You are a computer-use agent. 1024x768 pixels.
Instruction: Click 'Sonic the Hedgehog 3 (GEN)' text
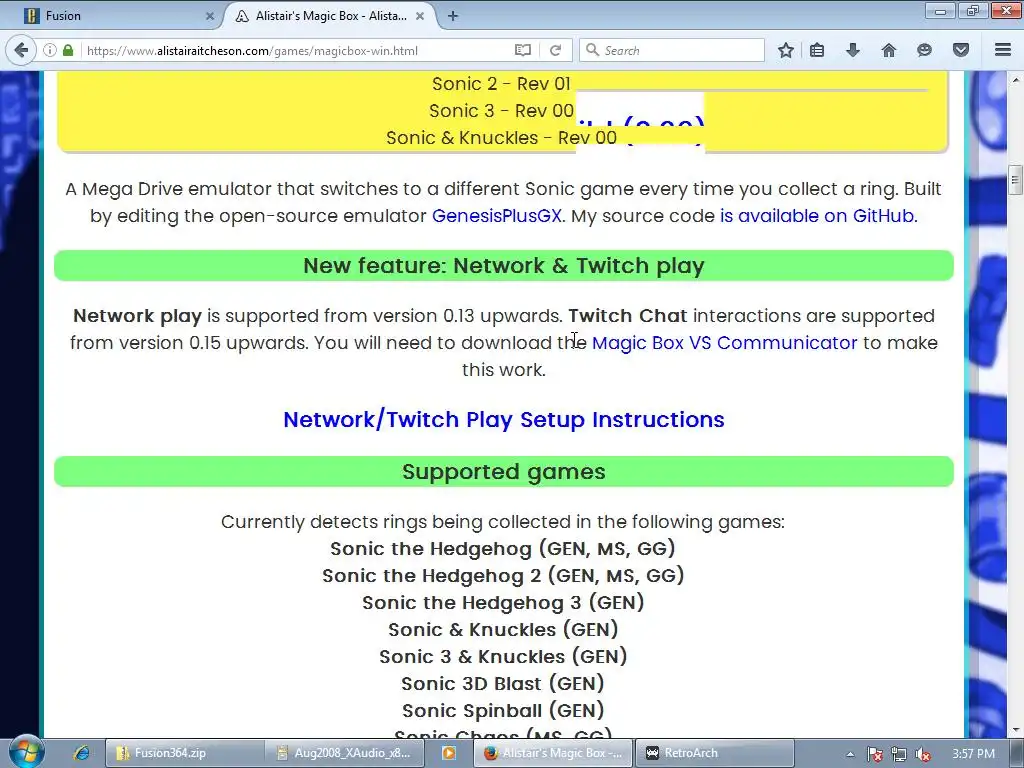point(503,602)
